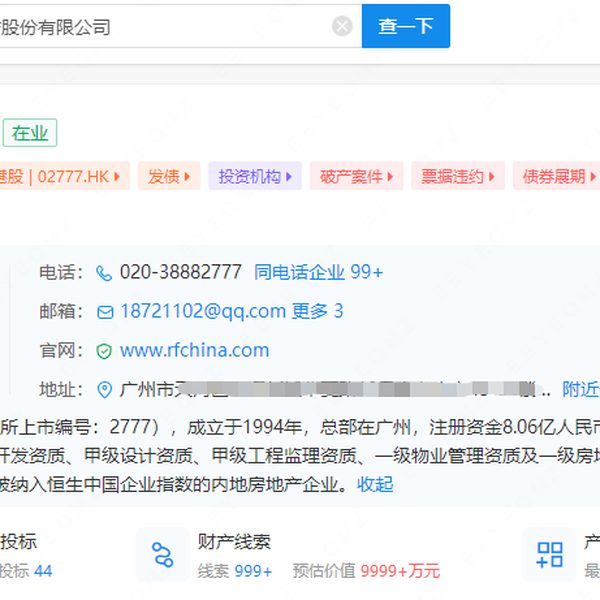Screen dimensions: 600x600
Task: Click the 在业 status tag
Action: coord(30,133)
